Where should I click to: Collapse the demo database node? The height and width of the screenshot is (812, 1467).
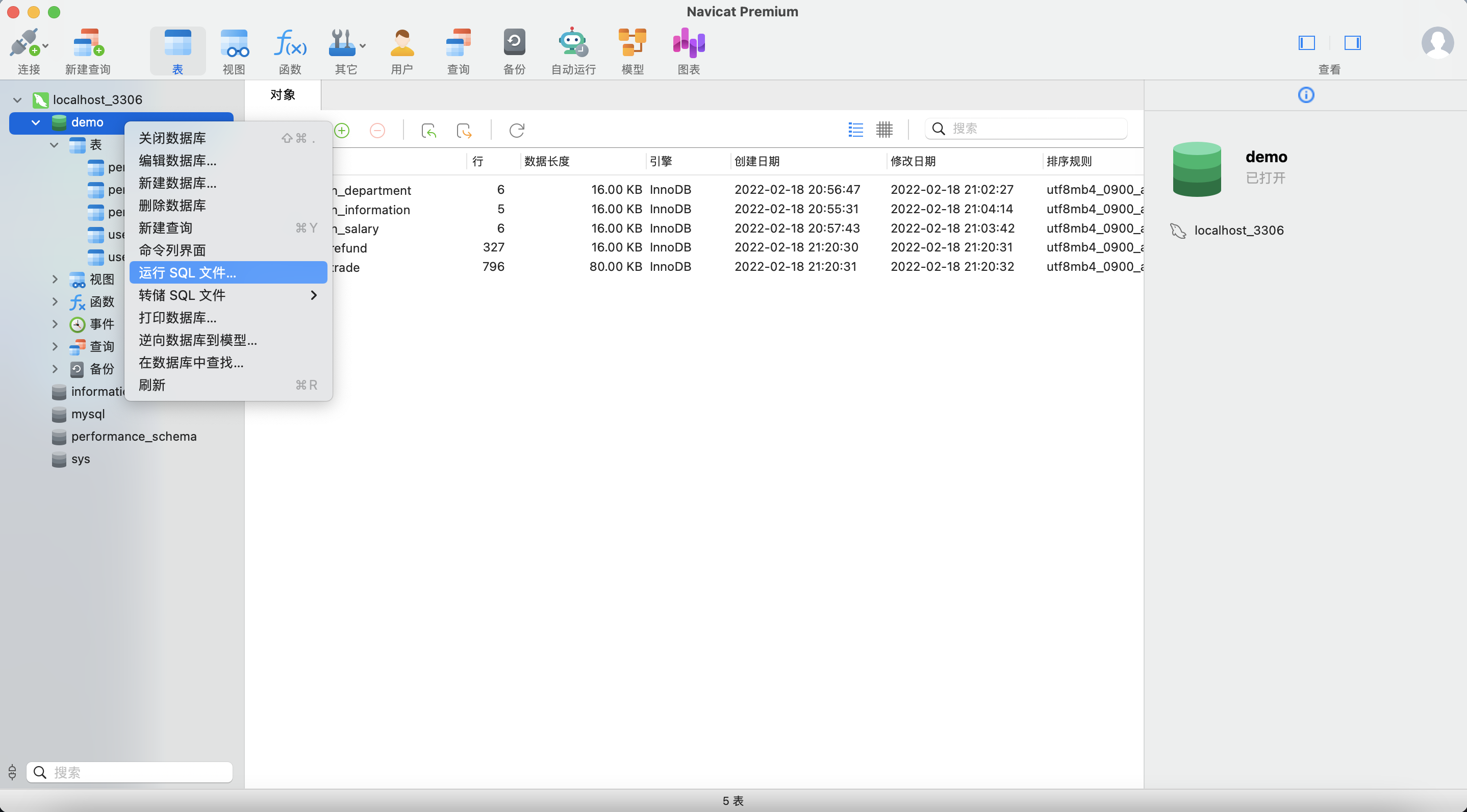[x=36, y=122]
